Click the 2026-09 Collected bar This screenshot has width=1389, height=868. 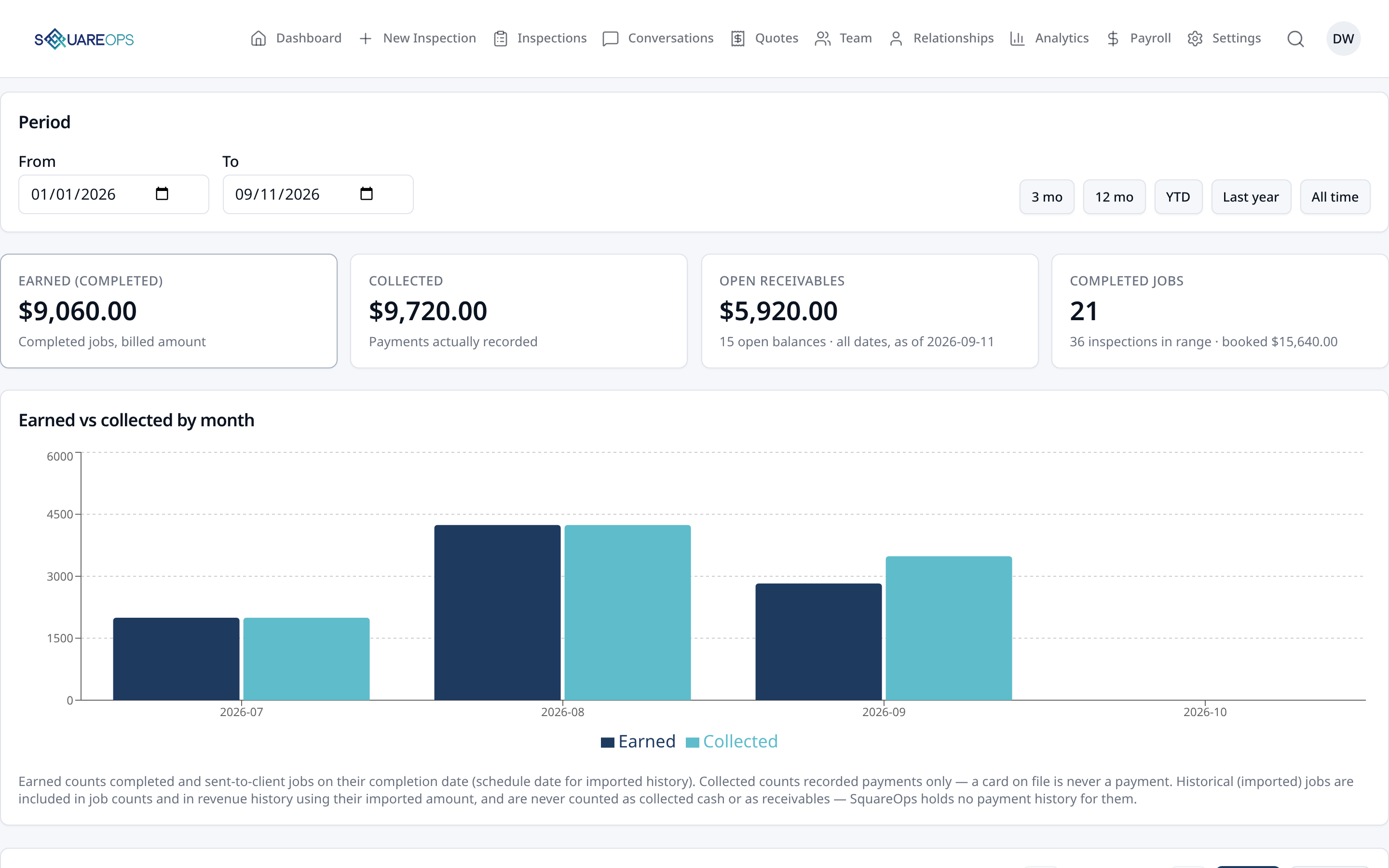pos(949,628)
